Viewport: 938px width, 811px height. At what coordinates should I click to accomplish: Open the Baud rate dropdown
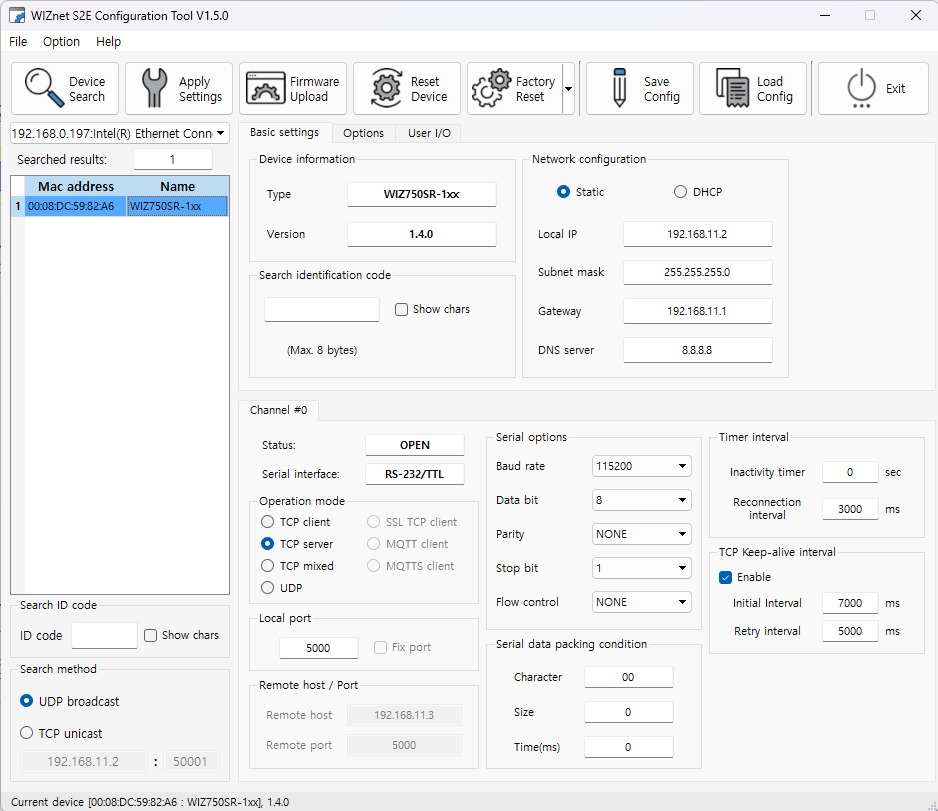click(641, 466)
